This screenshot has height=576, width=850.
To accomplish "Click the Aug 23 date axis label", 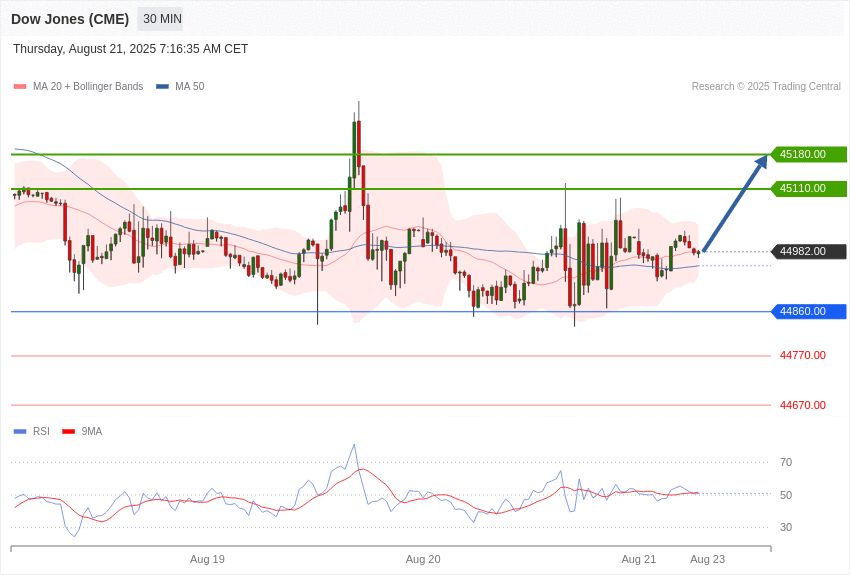I will coord(707,559).
